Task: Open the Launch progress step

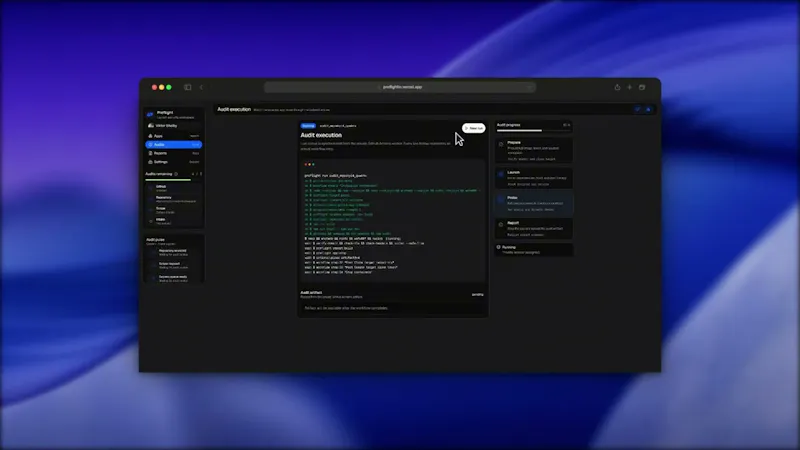Action: point(534,178)
